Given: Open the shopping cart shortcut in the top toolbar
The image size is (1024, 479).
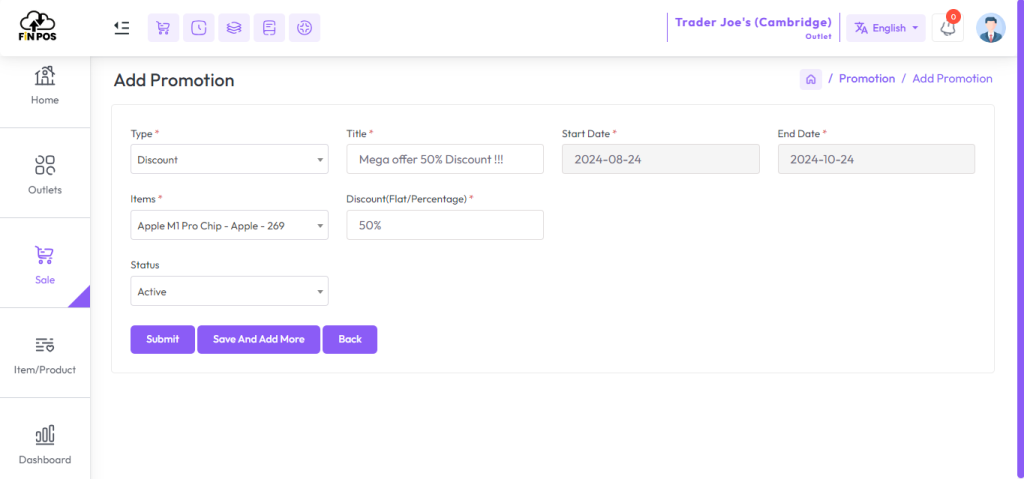Looking at the screenshot, I should (x=163, y=28).
